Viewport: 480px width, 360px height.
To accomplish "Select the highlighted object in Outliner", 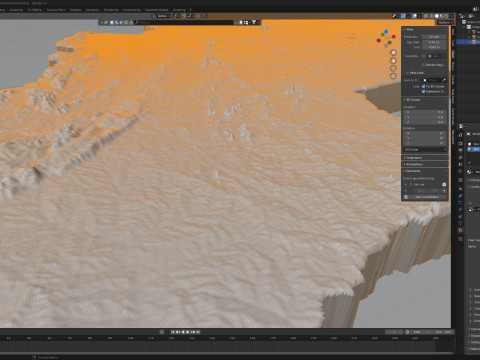I will pyautogui.click(x=468, y=42).
